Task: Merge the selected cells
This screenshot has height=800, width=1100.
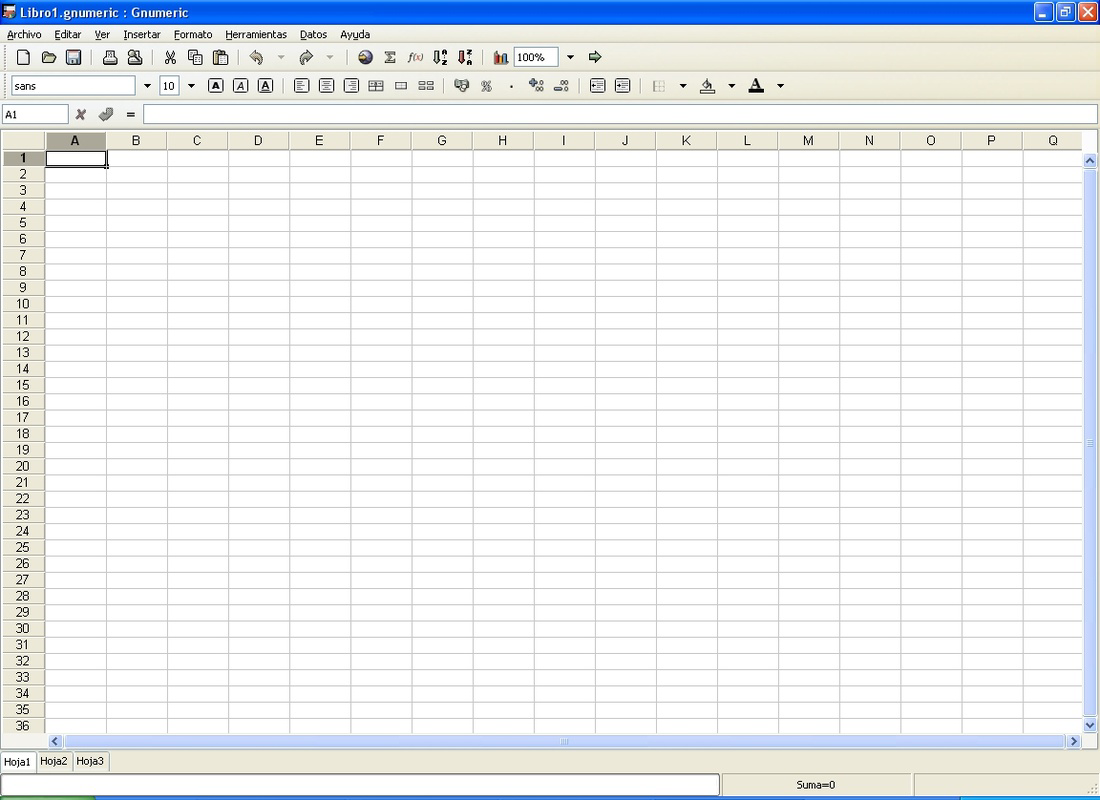Action: pyautogui.click(x=400, y=85)
